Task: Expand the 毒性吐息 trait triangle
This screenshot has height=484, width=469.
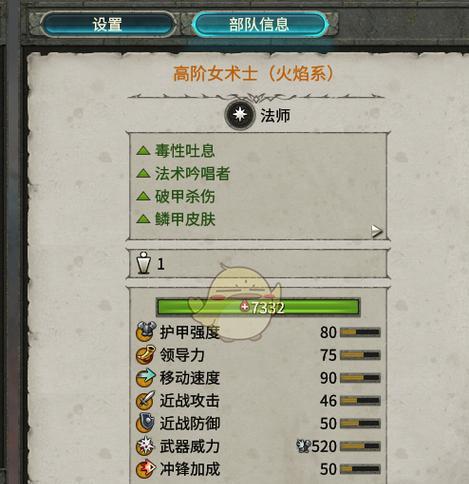Action: 143,151
